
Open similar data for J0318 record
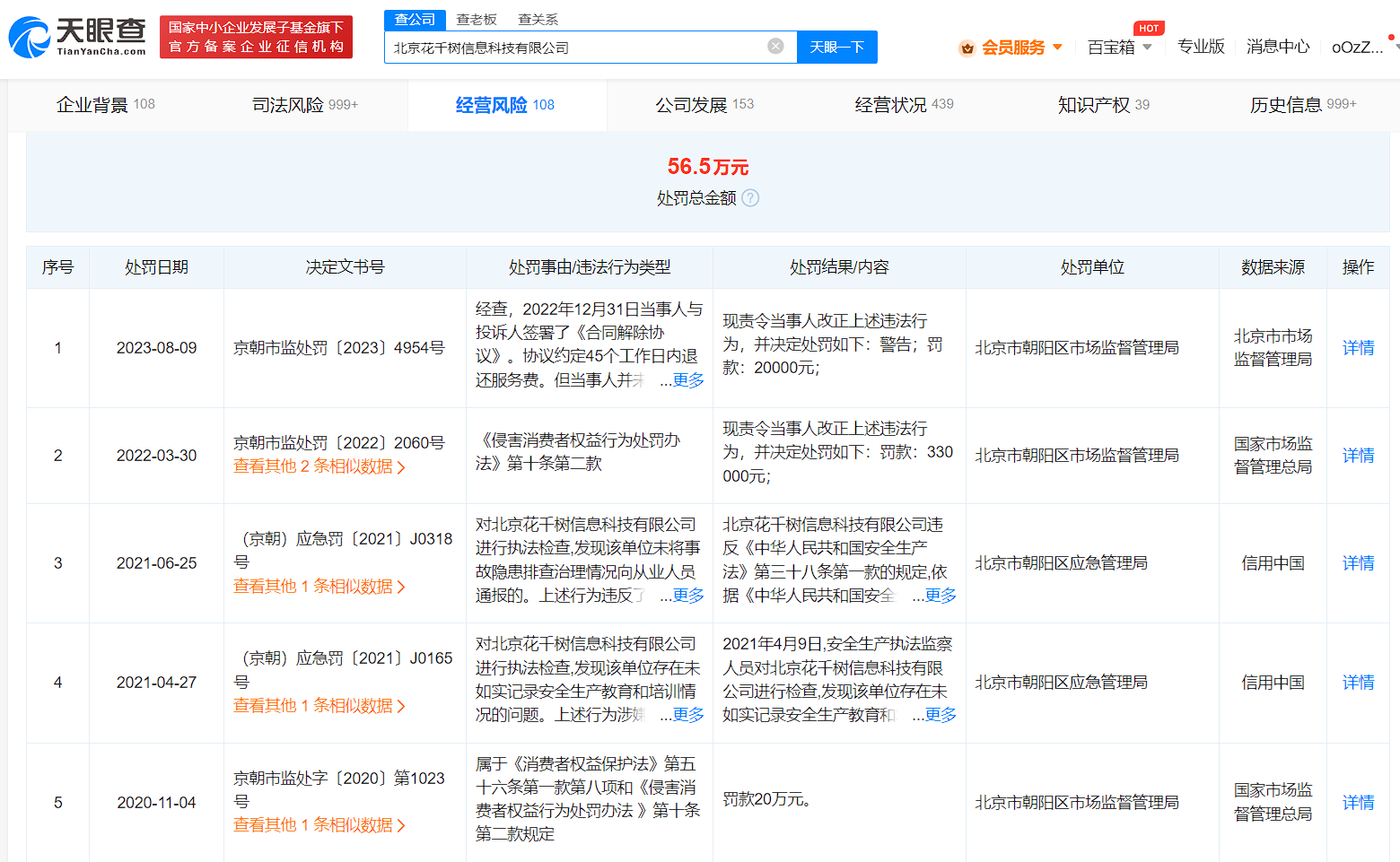click(319, 587)
